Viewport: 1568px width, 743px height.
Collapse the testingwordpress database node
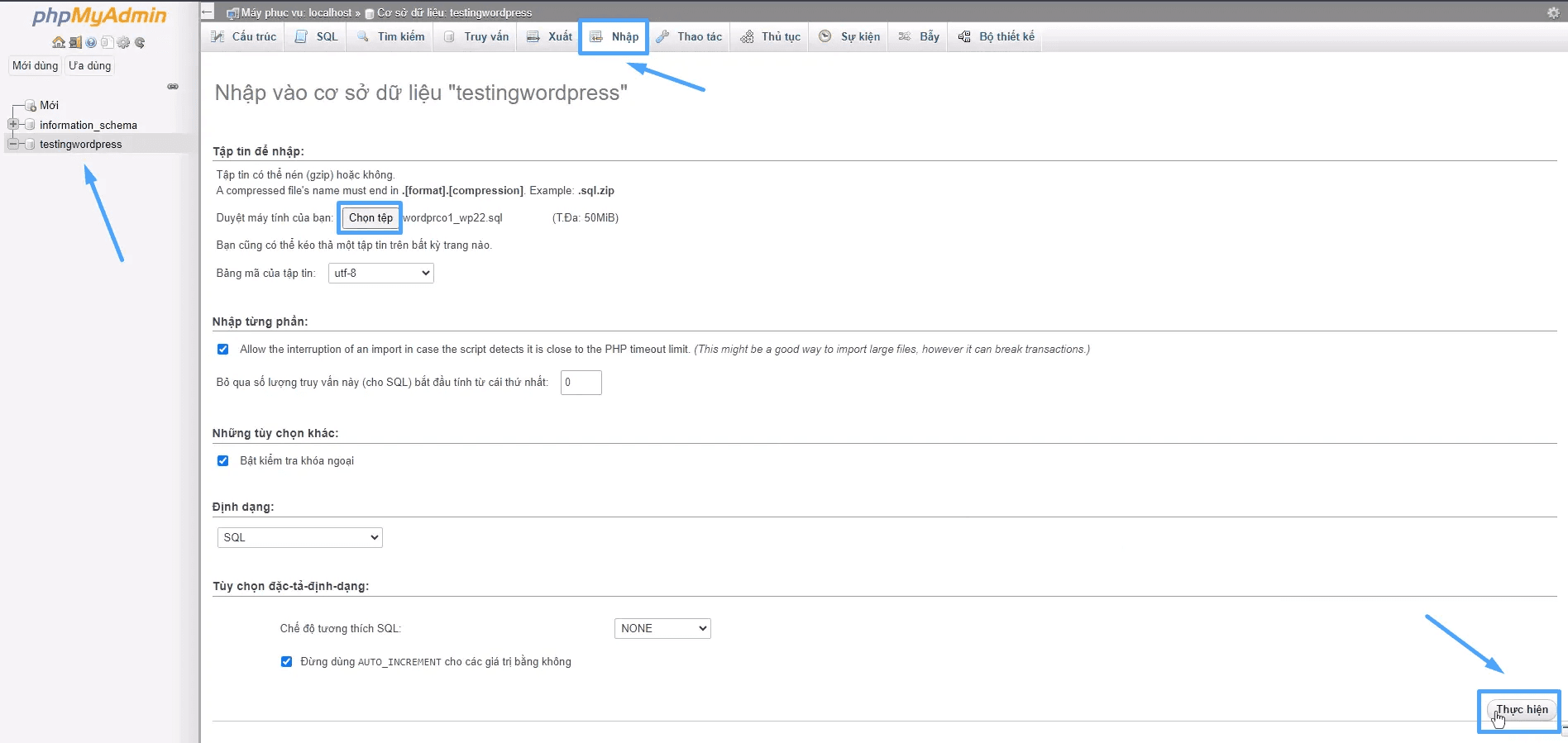[x=13, y=144]
